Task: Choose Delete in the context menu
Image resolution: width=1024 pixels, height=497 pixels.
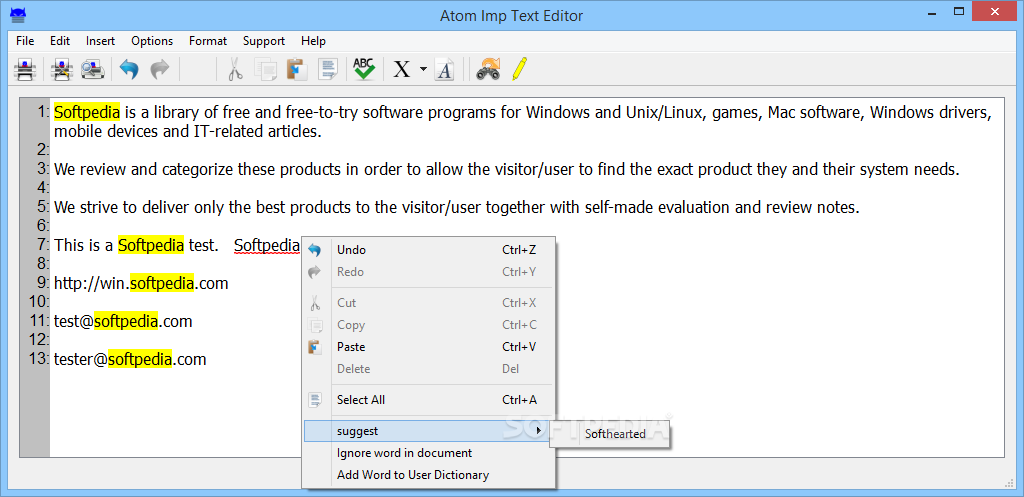Action: 428,369
